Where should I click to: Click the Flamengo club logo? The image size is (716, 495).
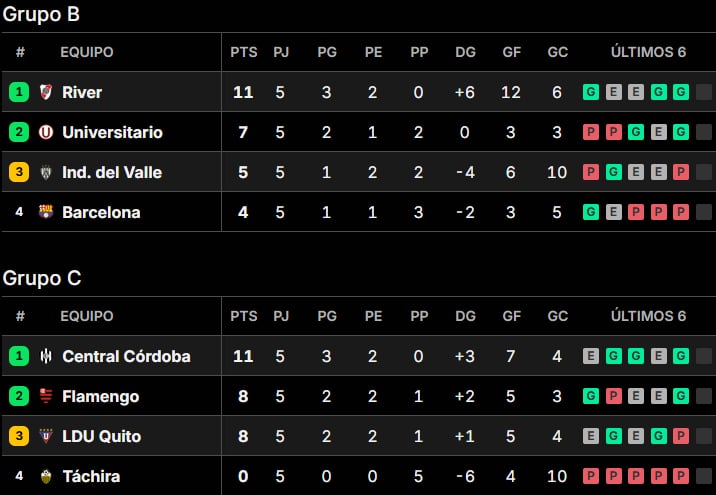tap(46, 396)
